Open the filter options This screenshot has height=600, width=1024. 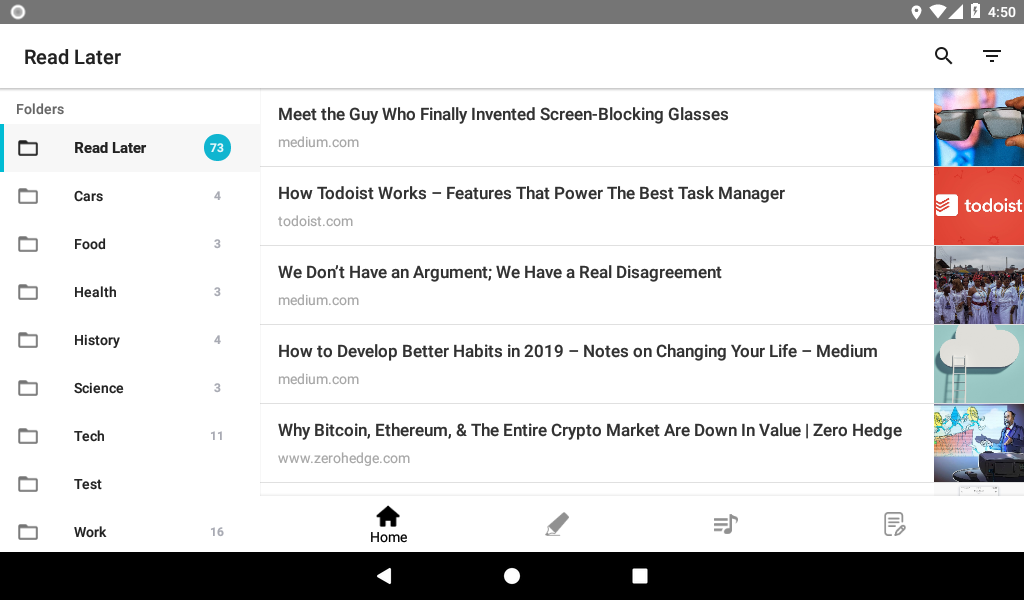coord(991,56)
